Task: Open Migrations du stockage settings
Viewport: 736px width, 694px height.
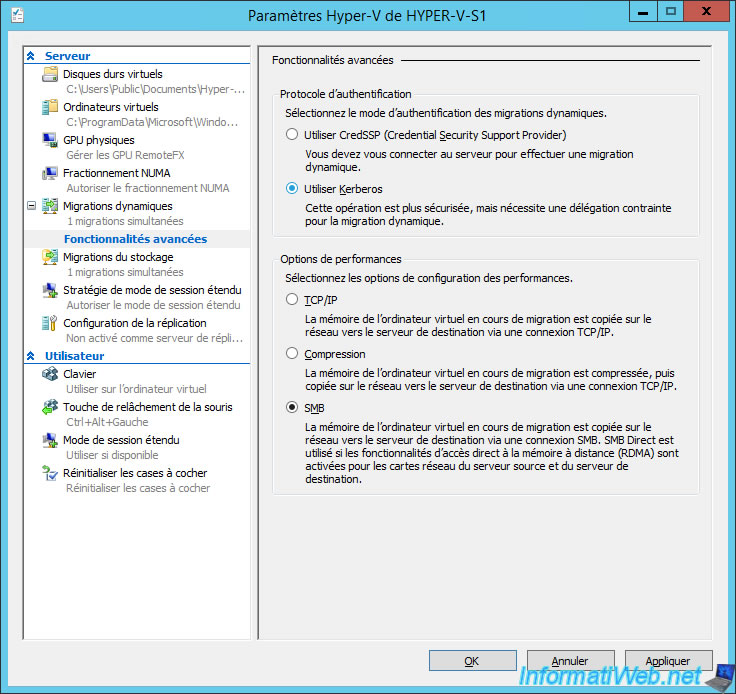Action: pyautogui.click(x=118, y=257)
